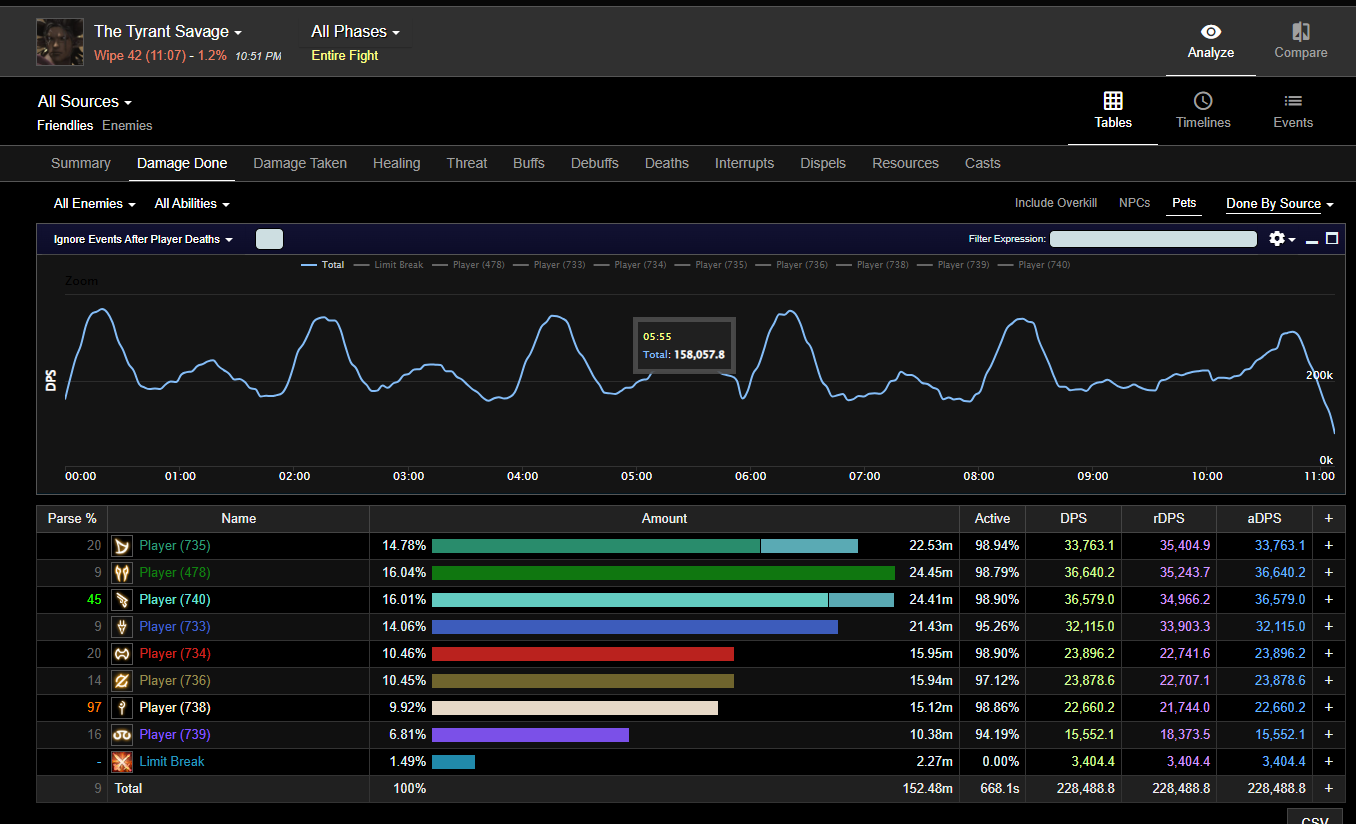1356x824 pixels.
Task: Switch to the Healing tab
Action: point(397,163)
